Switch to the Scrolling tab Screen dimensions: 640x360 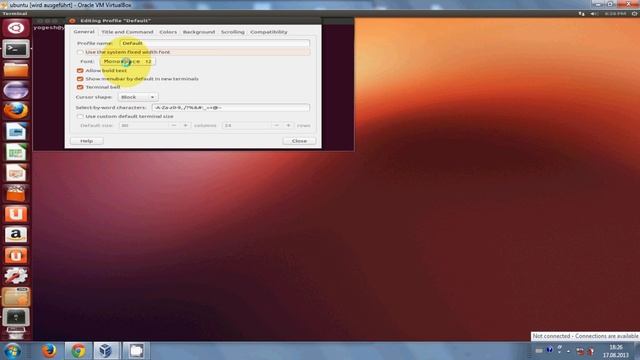coord(233,32)
